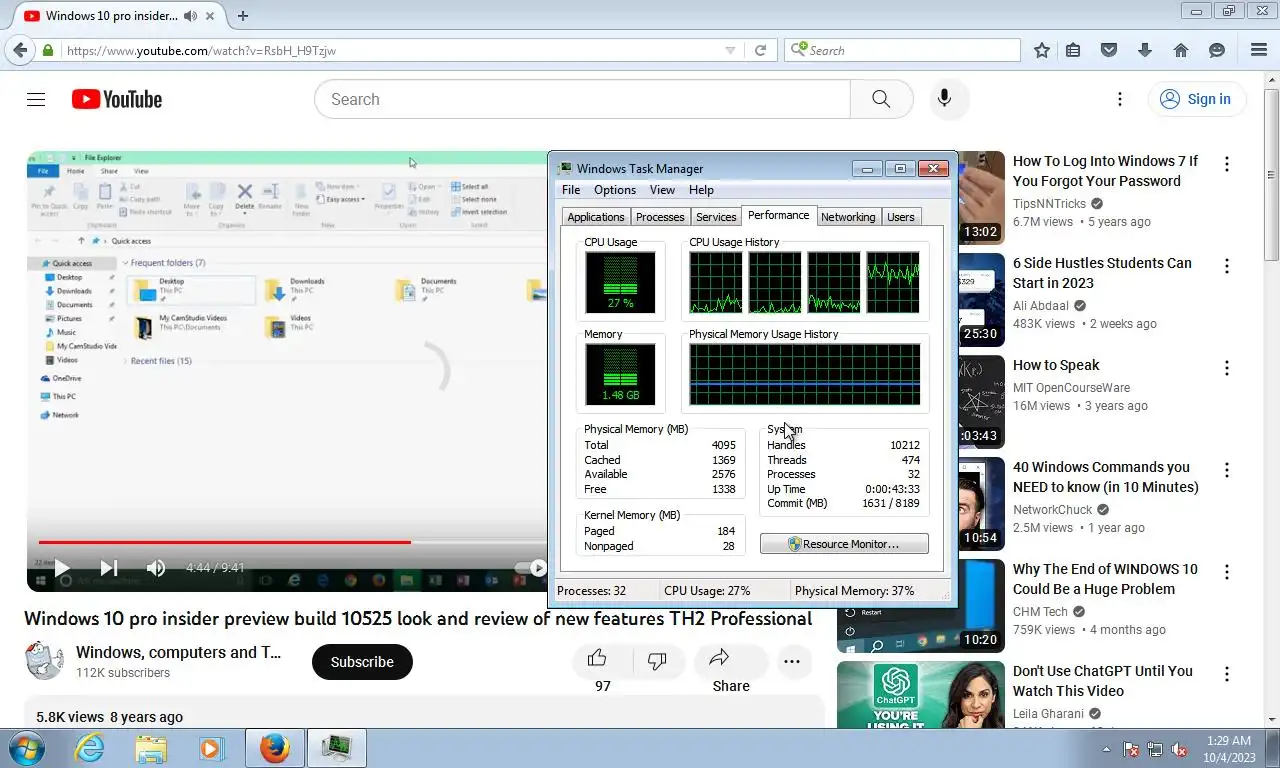Viewport: 1280px width, 768px height.
Task: Open the Share arrow for this video
Action: (x=719, y=658)
